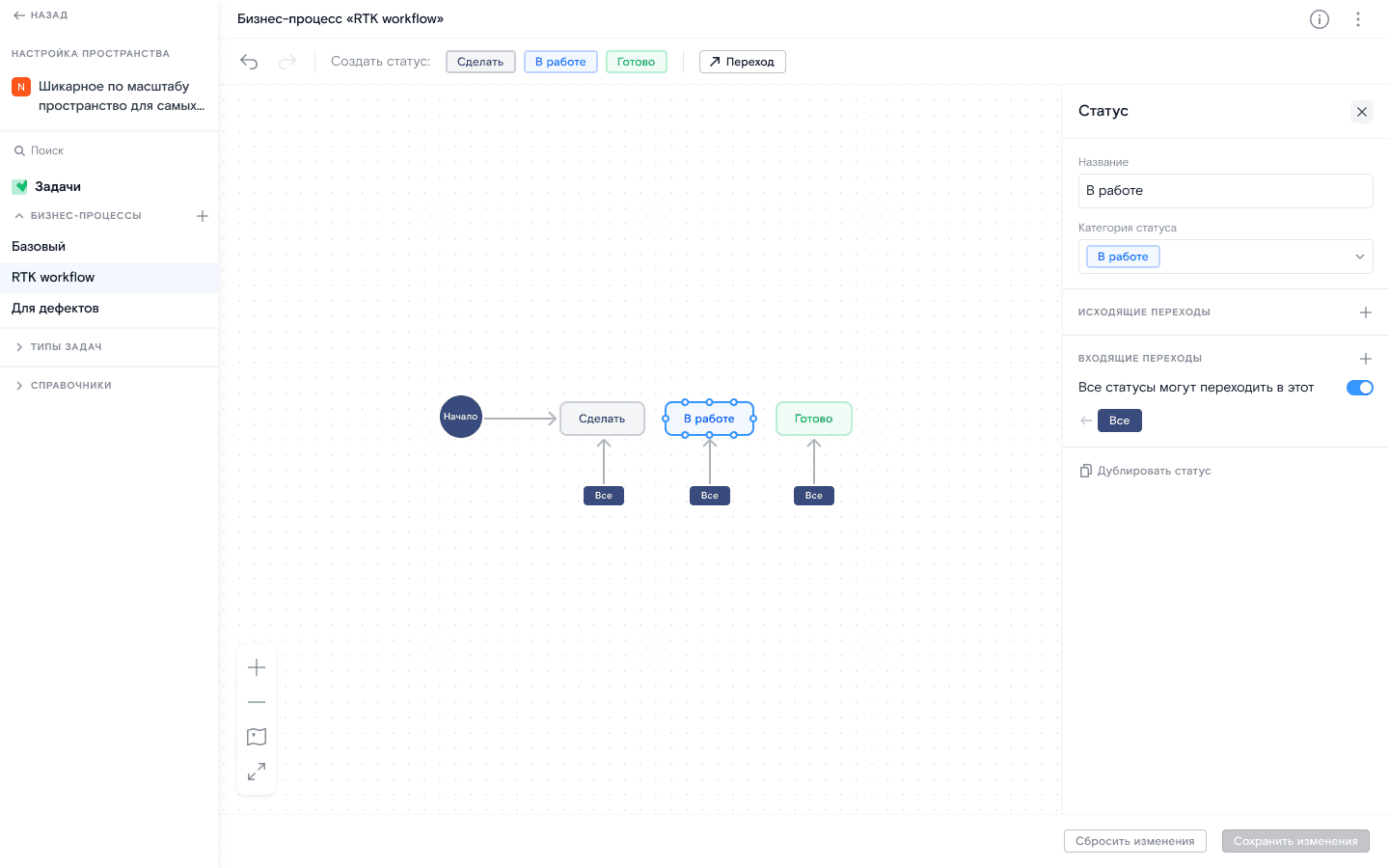
Task: Click the workspace name 'Шикарное по масштабу'
Action: pos(122,96)
